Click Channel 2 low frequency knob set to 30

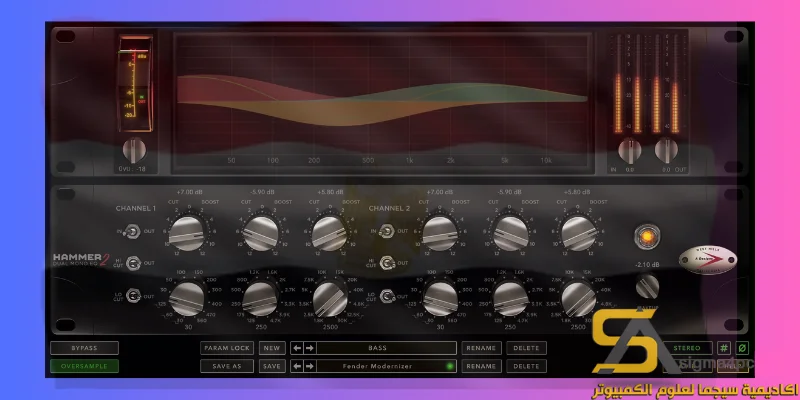coord(439,298)
